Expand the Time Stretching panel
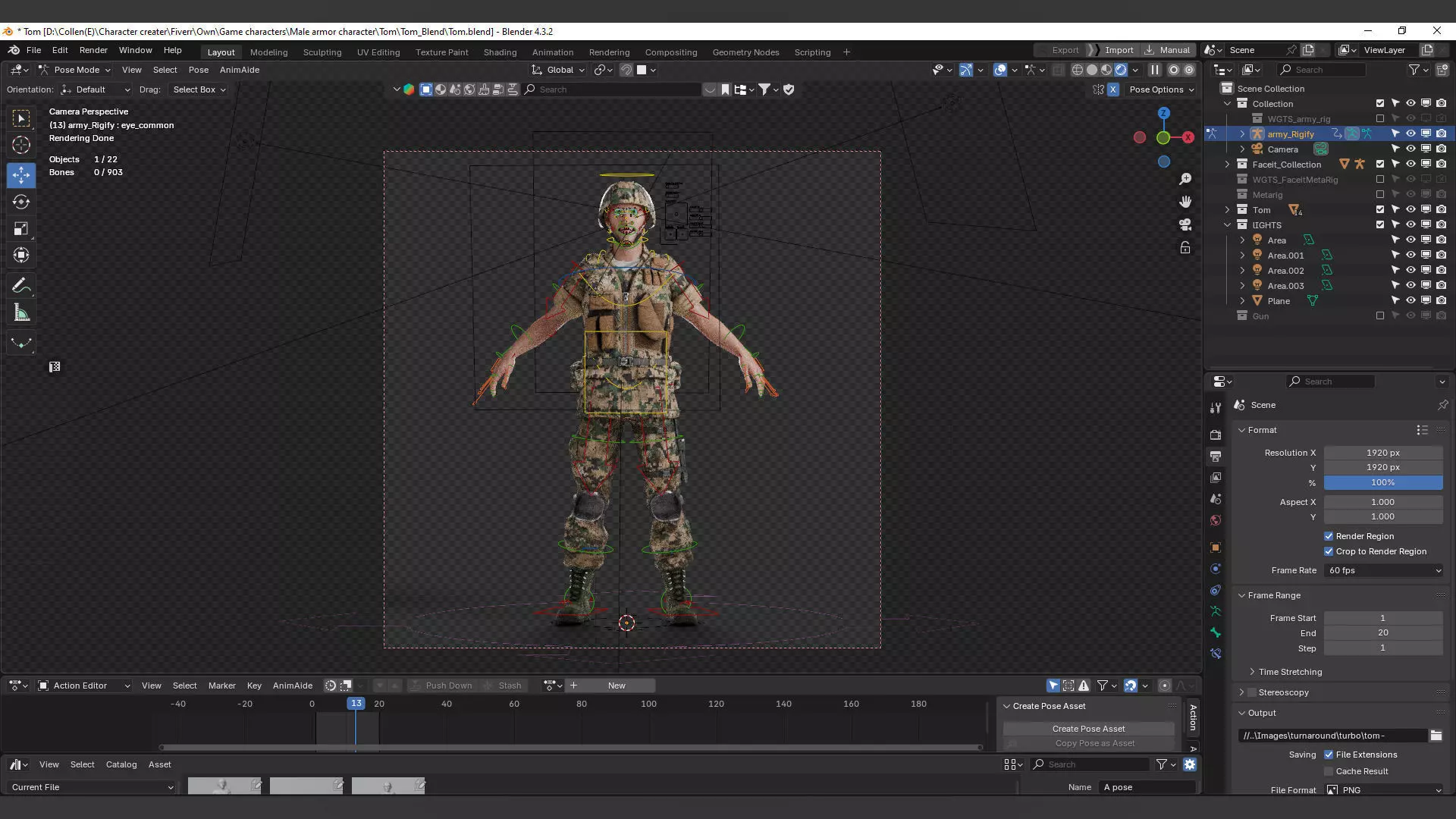Image resolution: width=1456 pixels, height=819 pixels. [x=1289, y=672]
